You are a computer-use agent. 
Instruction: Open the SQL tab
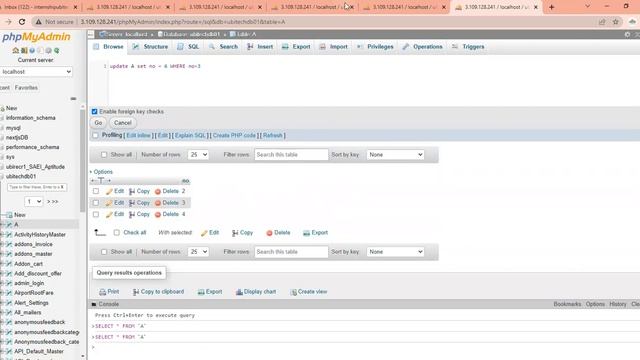tap(188, 47)
